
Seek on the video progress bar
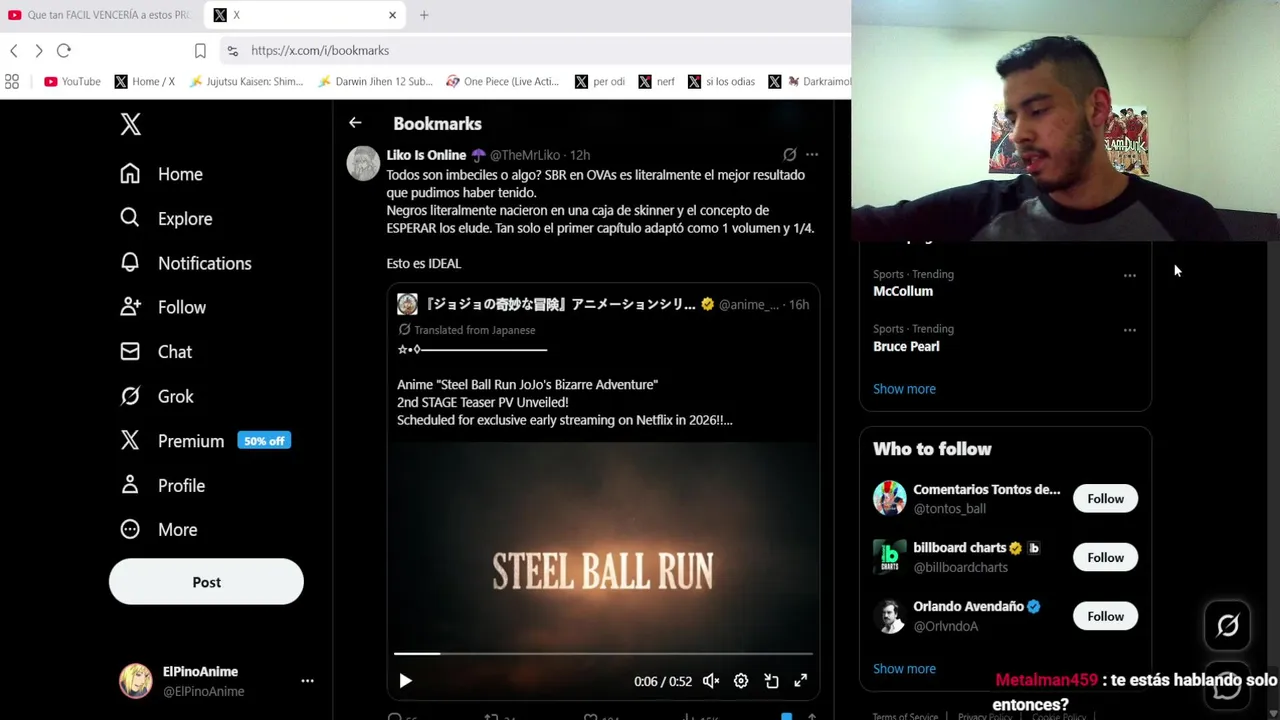(603, 654)
